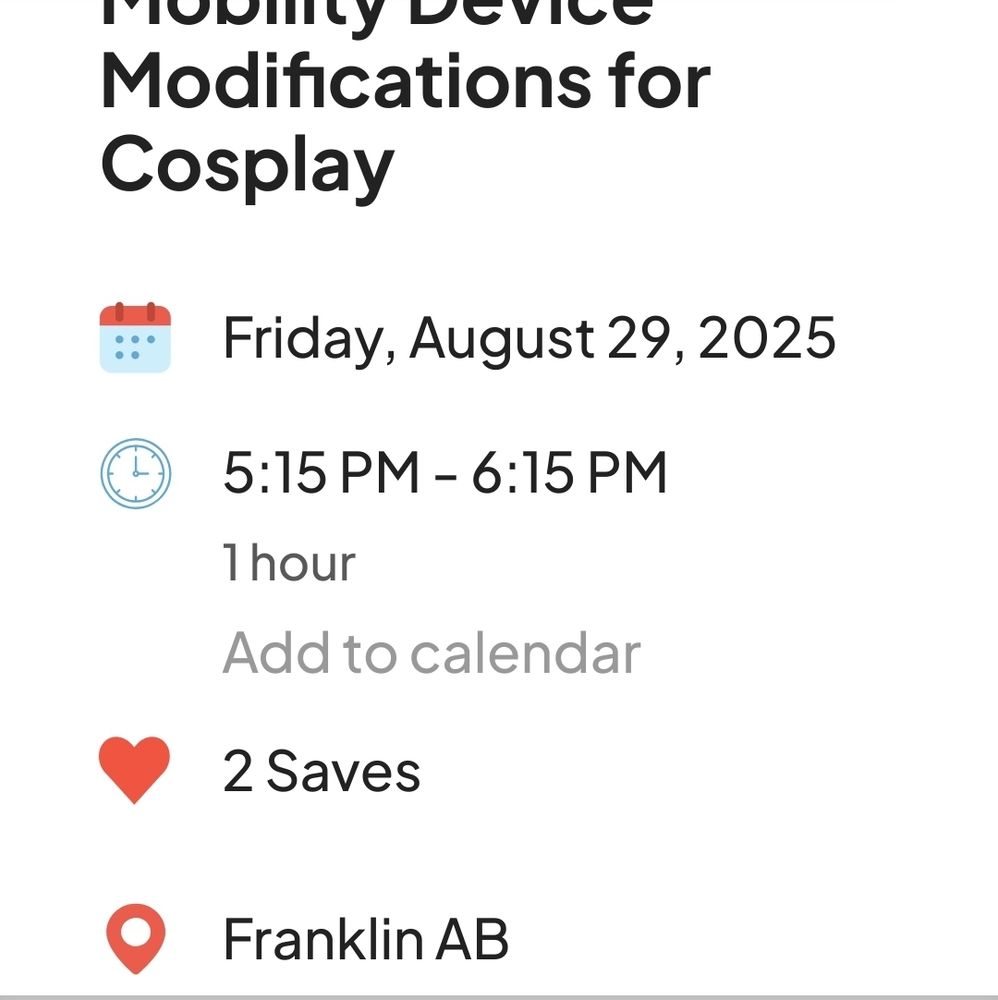Screen dimensions: 998x1000
Task: Add this event to calendar
Action: pos(431,653)
